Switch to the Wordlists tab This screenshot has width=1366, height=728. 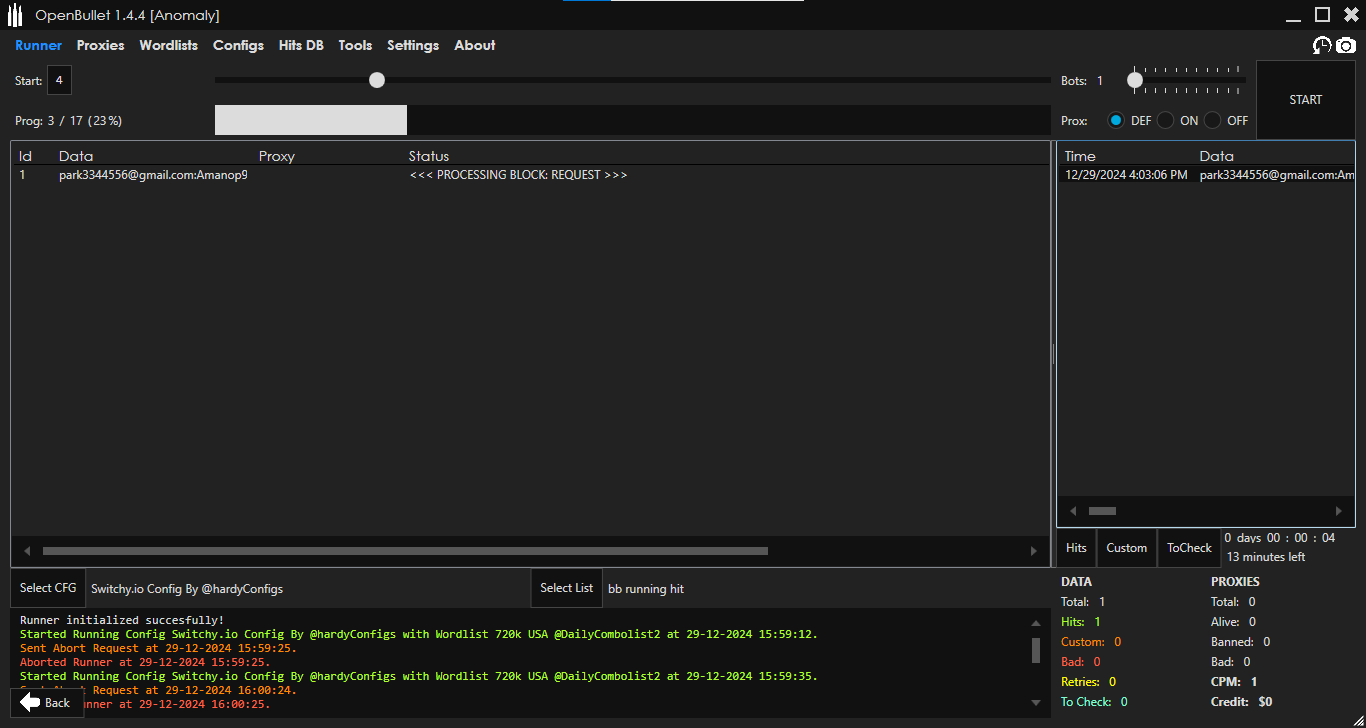[x=168, y=45]
